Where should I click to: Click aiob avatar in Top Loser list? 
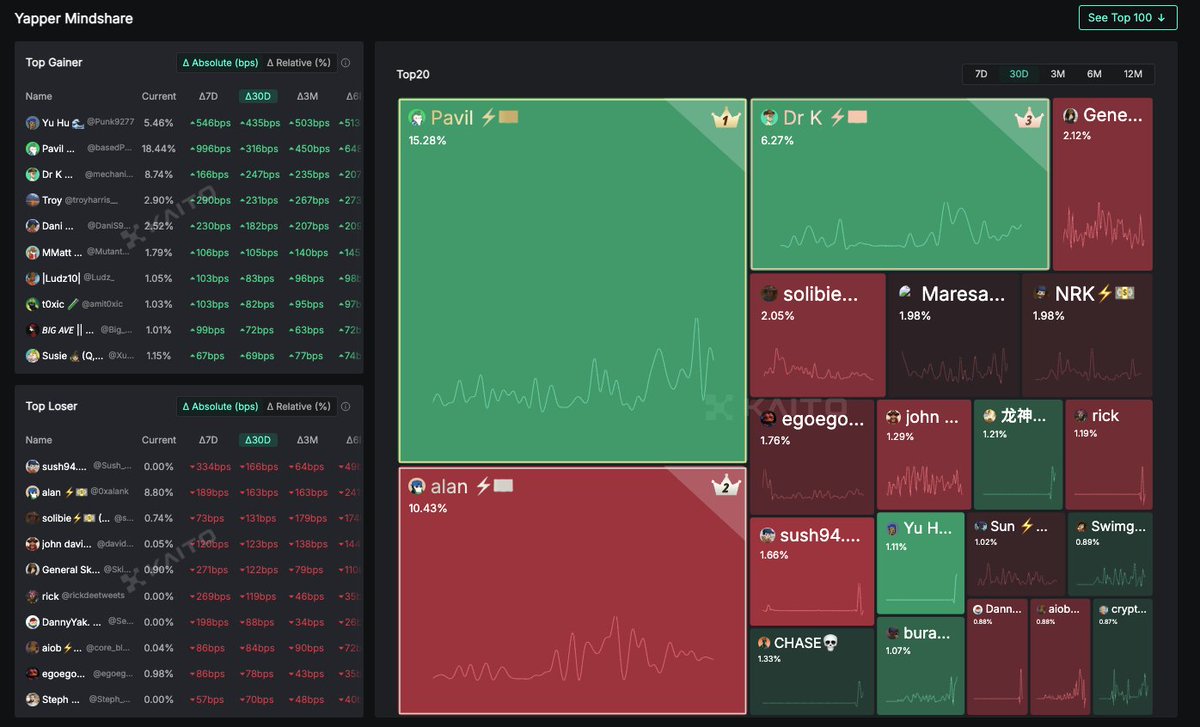(33, 648)
